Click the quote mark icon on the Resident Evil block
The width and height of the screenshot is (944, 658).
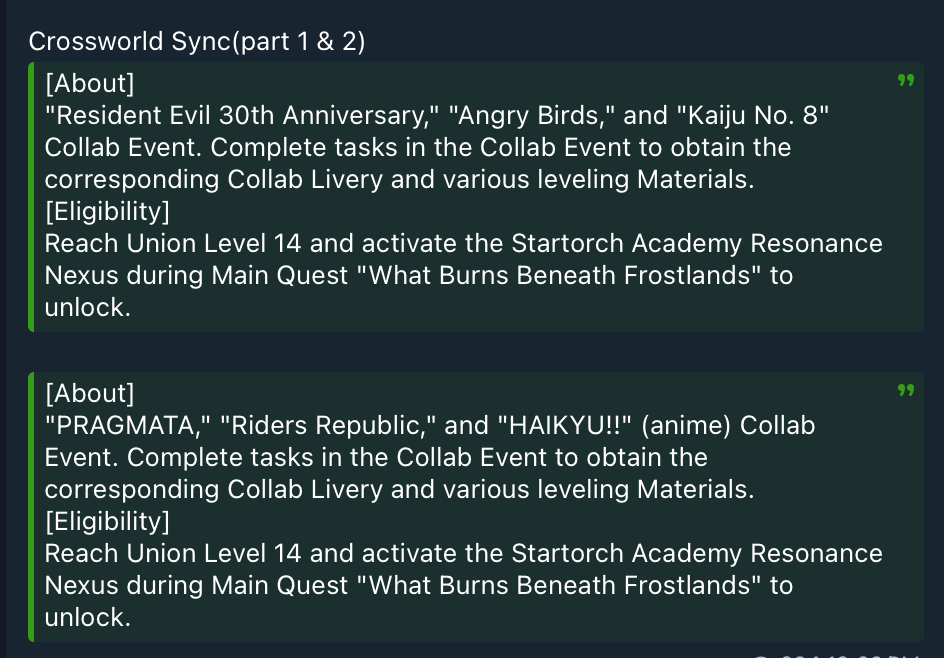[906, 81]
